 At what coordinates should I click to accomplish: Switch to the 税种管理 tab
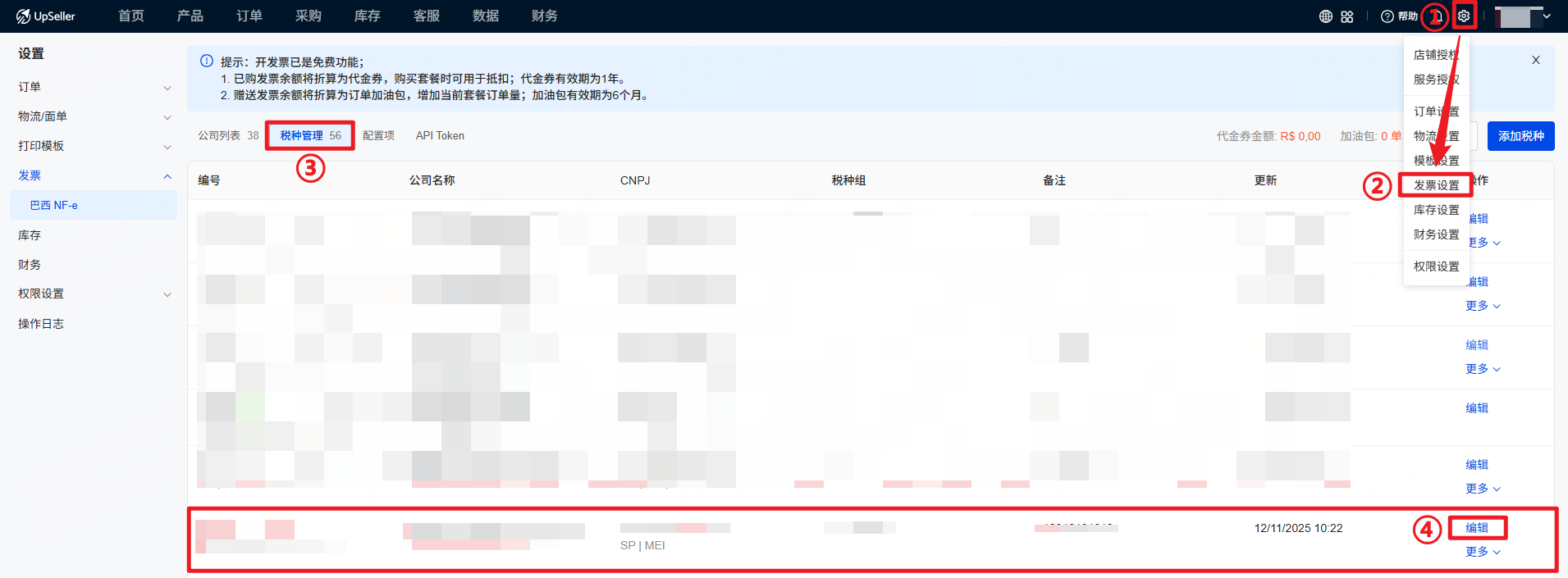tap(309, 136)
